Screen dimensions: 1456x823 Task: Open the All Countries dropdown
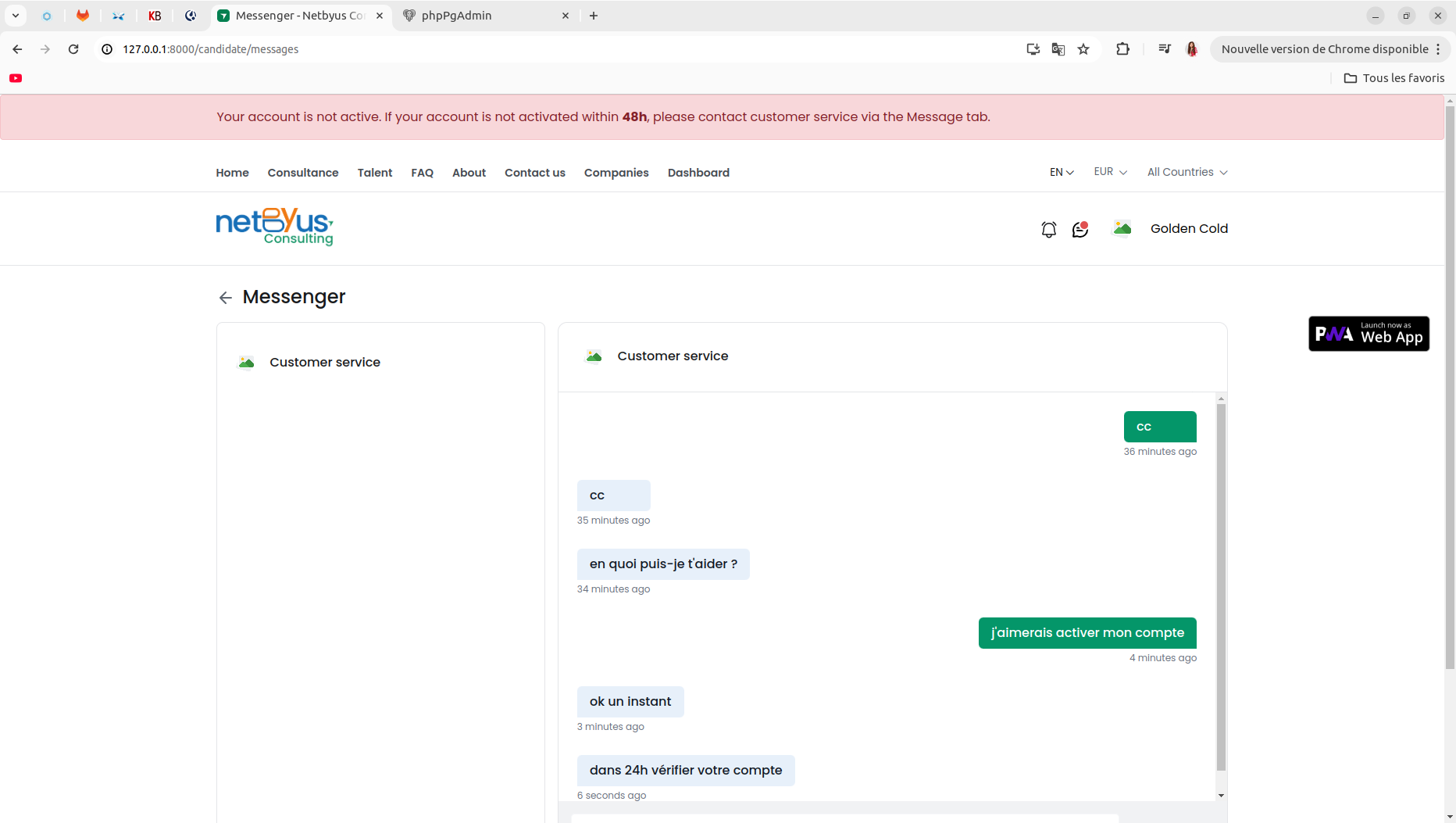tap(1187, 172)
